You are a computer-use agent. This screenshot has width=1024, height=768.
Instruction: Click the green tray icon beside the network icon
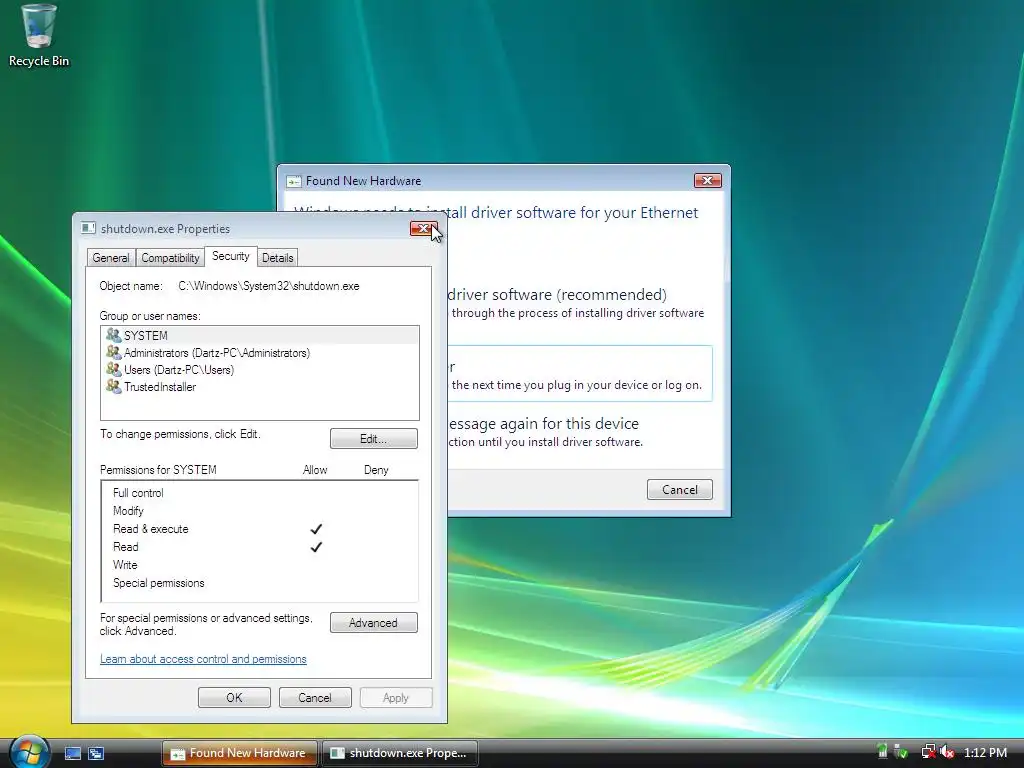901,752
